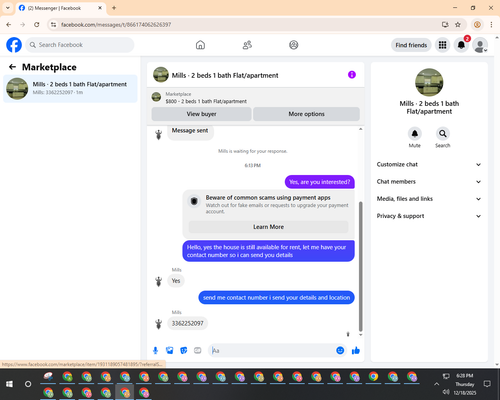Click the browser back arrow
Screen dimensions: 500x400
(x=9, y=25)
